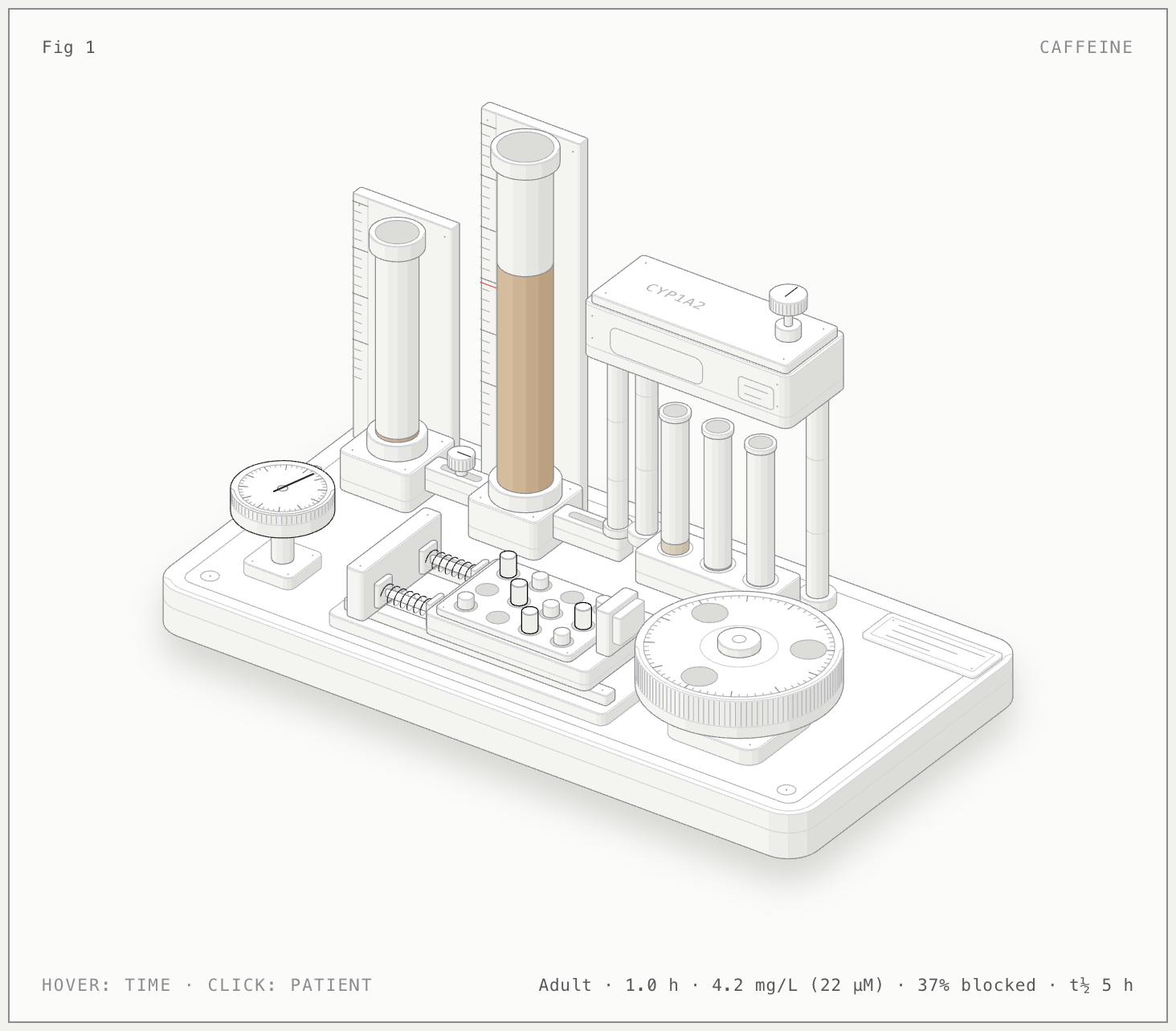Click the "37% blocked" readout
Image resolution: width=1176 pixels, height=1031 pixels.
click(977, 985)
